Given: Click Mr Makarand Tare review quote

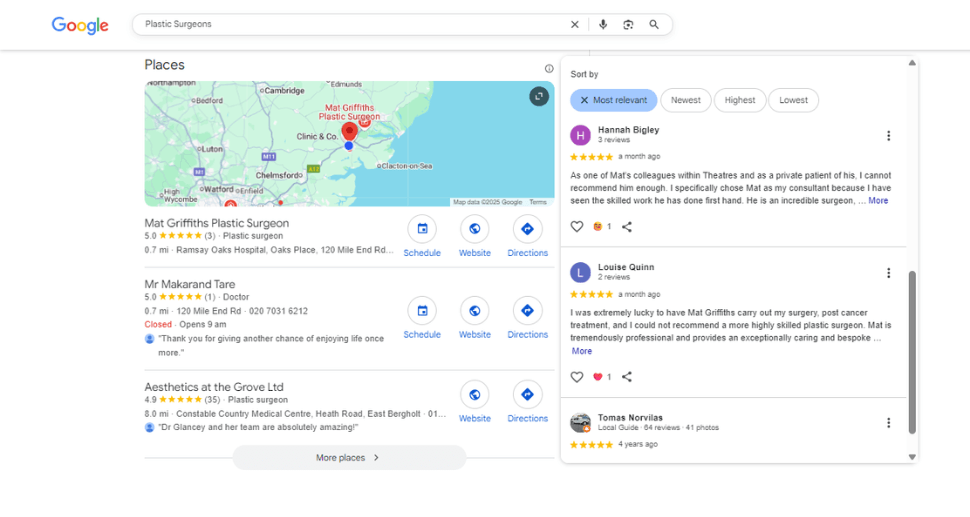Looking at the screenshot, I should pyautogui.click(x=271, y=346).
